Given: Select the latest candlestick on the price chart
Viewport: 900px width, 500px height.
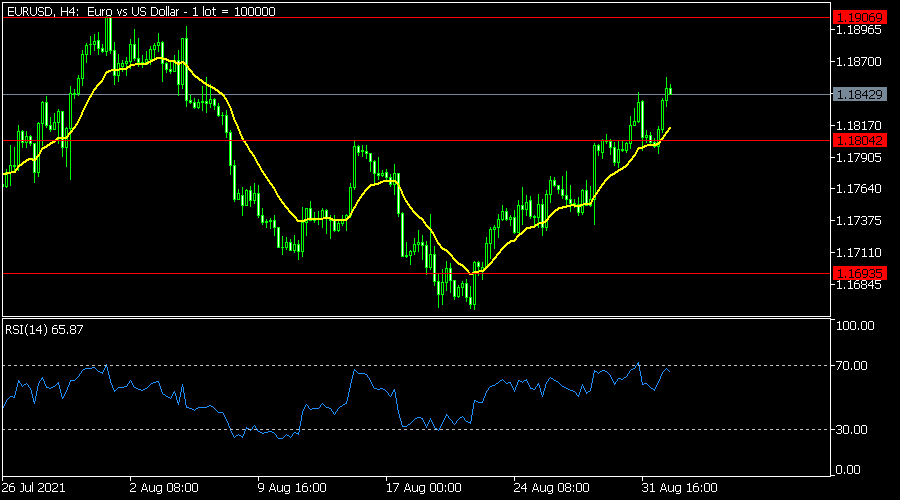Looking at the screenshot, I should (x=670, y=91).
